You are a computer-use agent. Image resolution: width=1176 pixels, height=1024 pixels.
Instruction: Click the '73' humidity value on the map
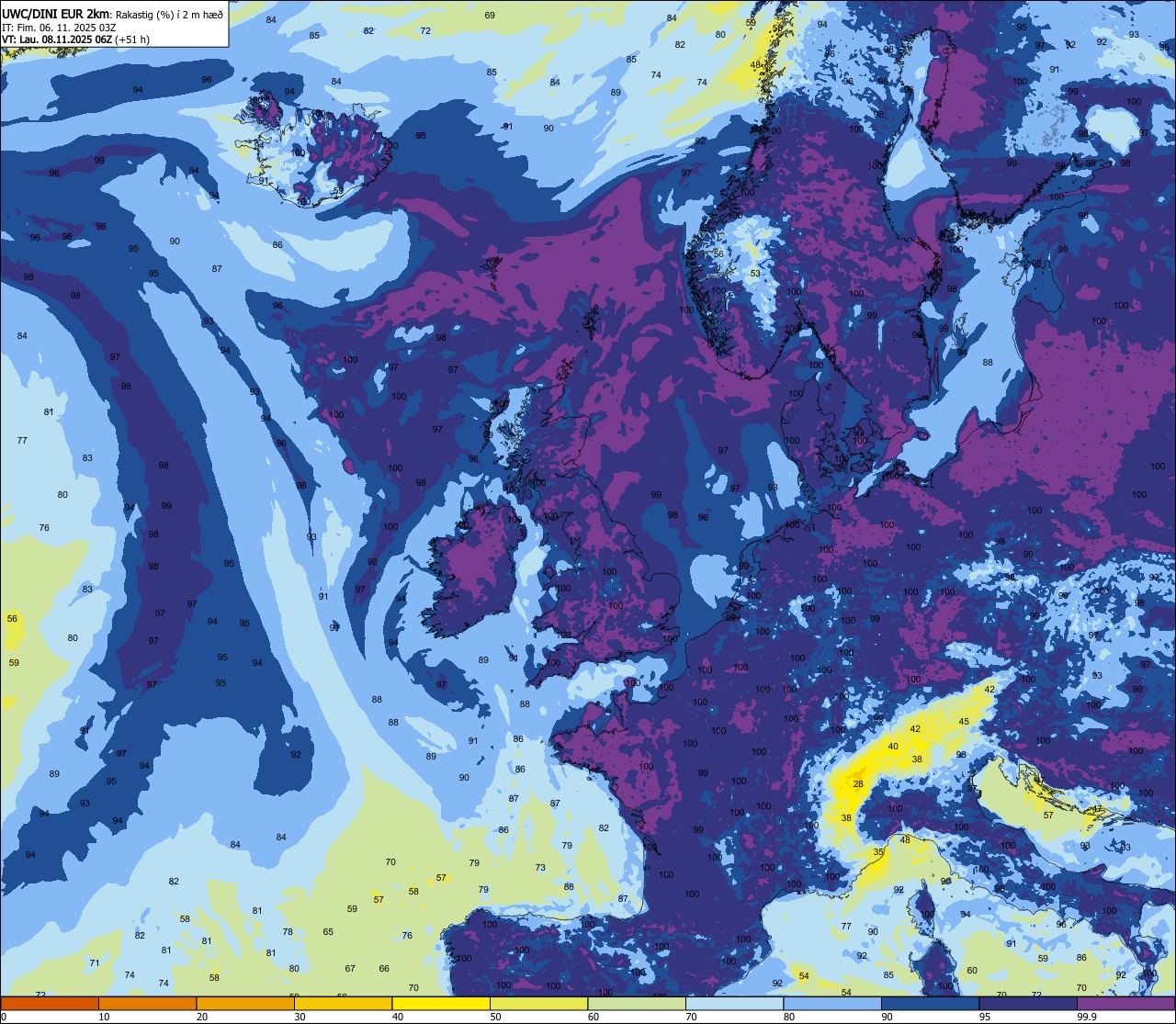click(x=540, y=867)
